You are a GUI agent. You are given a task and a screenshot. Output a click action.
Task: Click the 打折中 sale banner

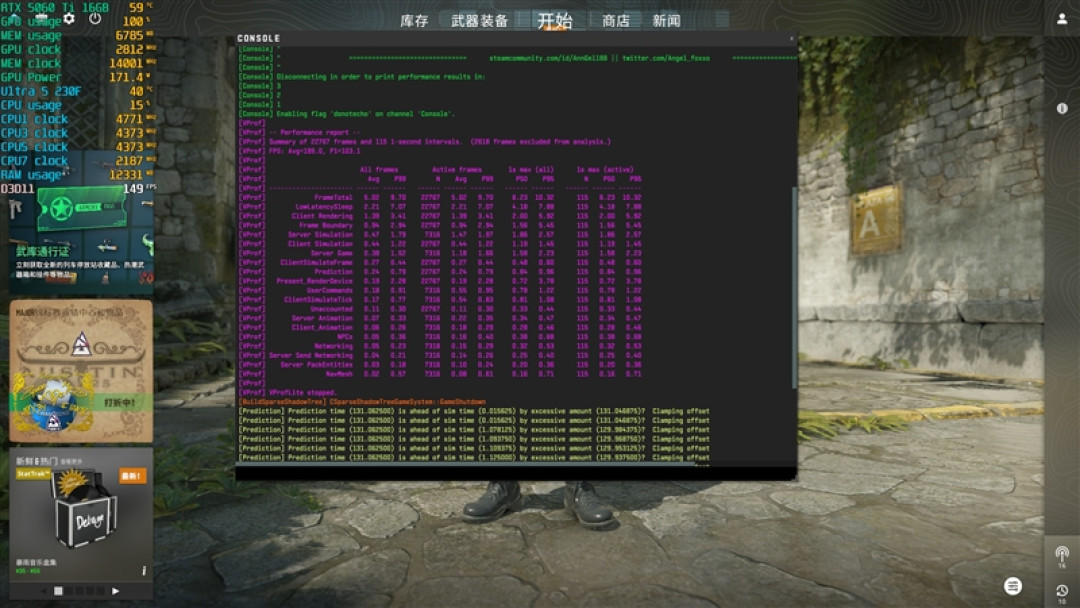(118, 402)
